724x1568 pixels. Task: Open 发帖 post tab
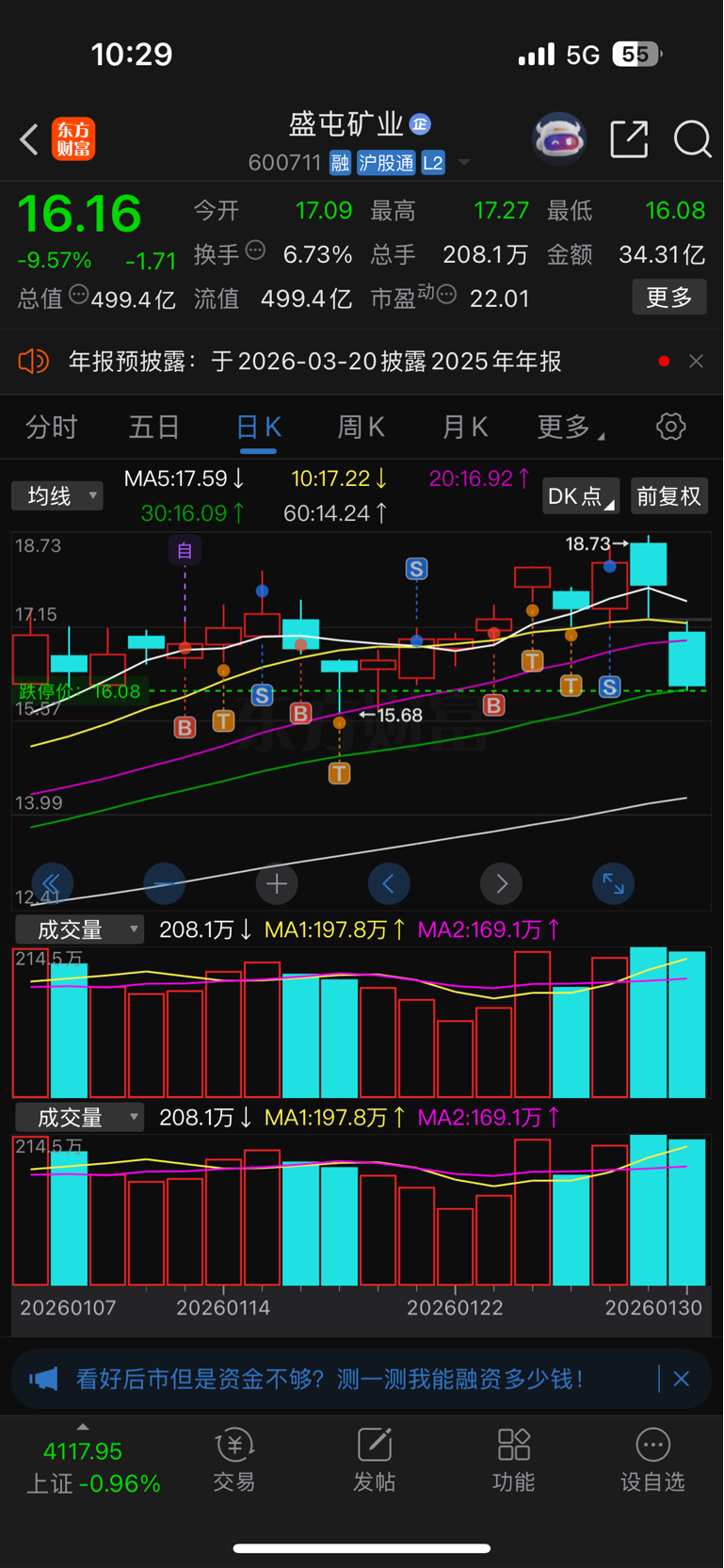click(x=374, y=1460)
